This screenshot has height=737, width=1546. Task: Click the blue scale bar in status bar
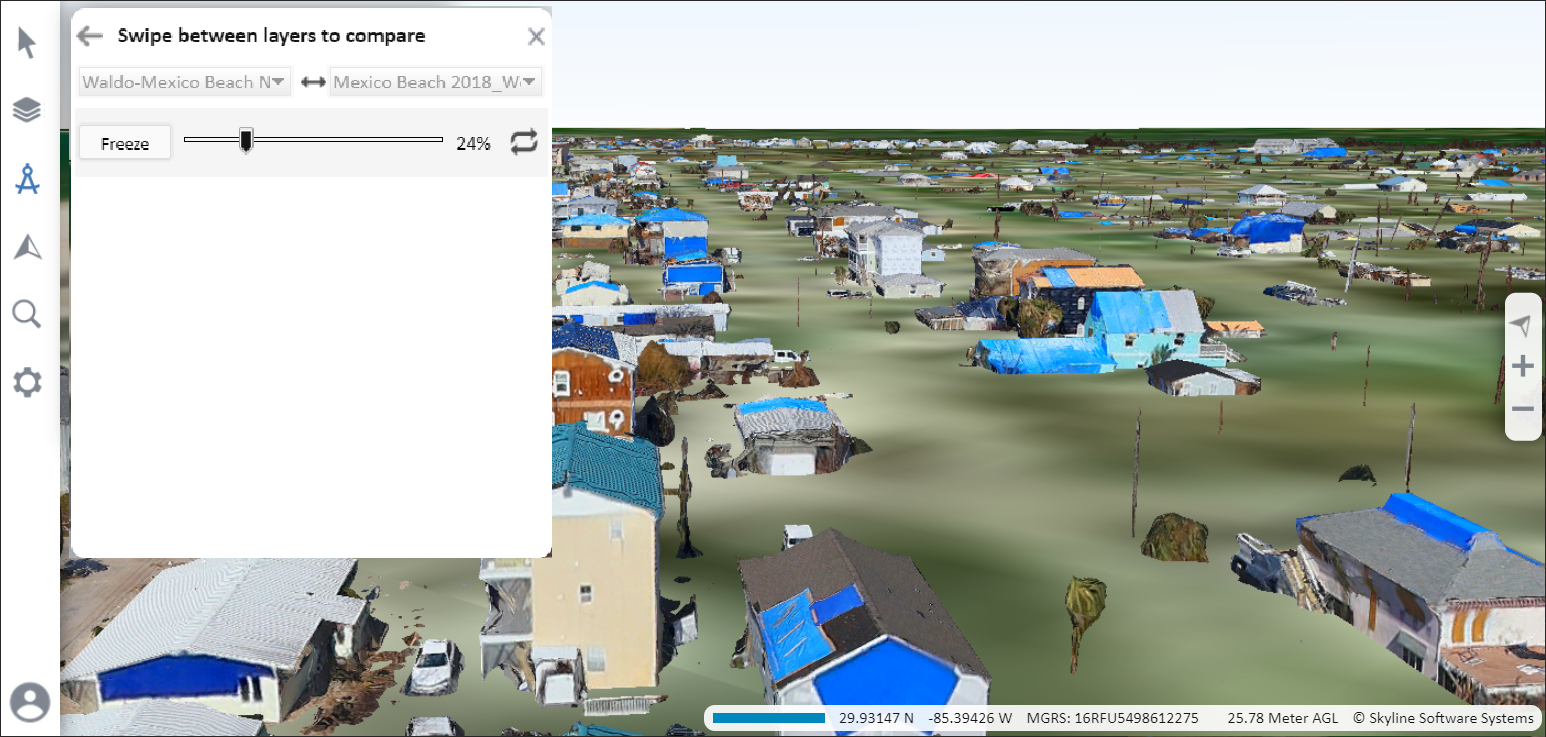coord(768,718)
